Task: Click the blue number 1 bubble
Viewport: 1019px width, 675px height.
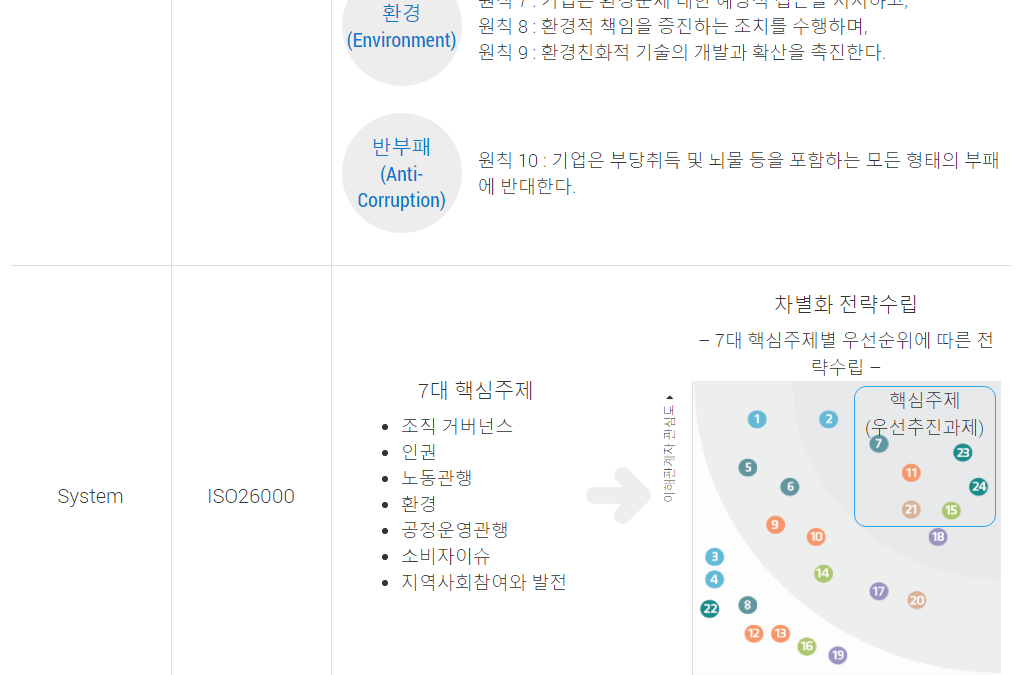Action: 756,419
